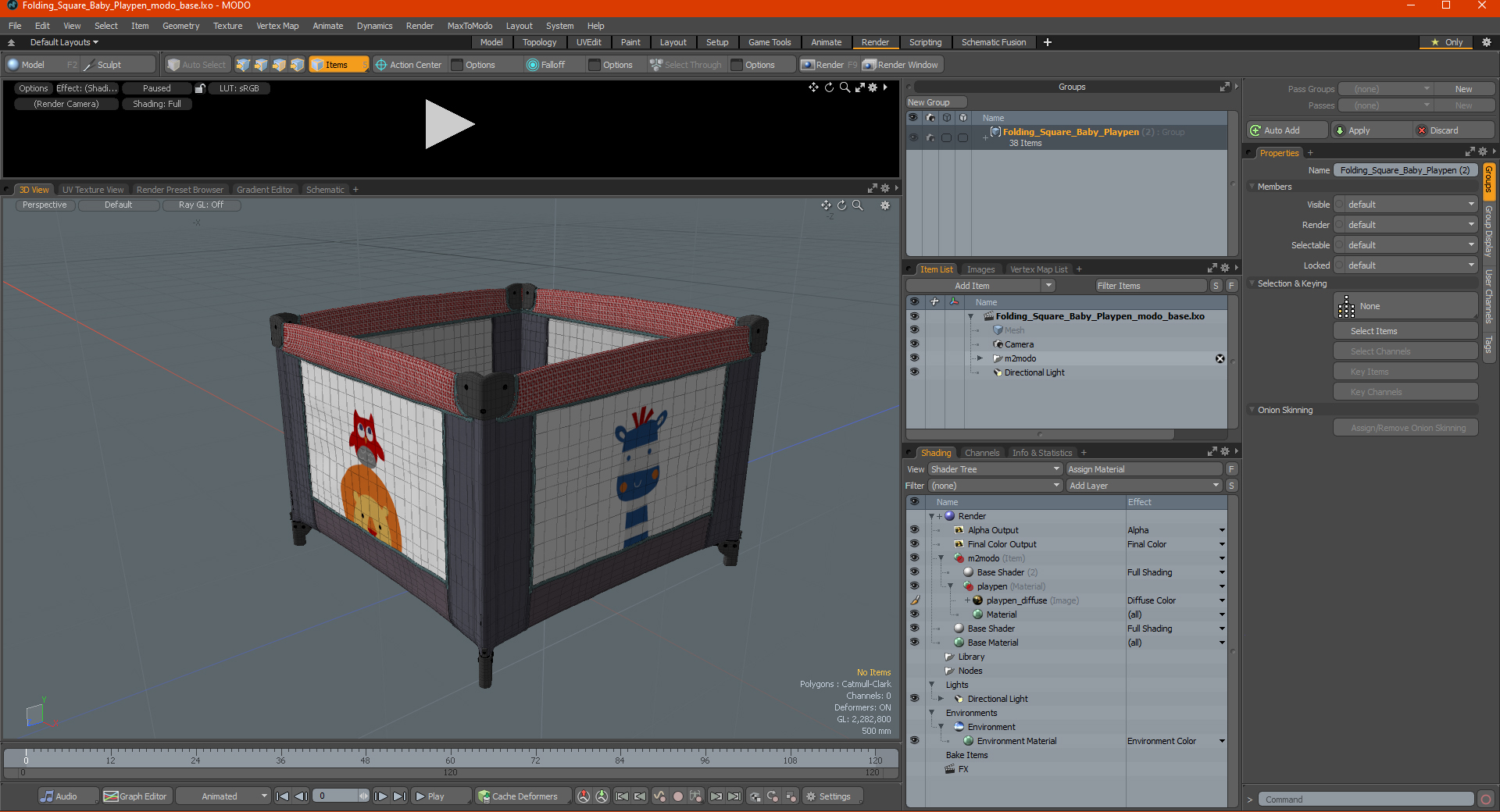Click New Group button

[x=936, y=102]
